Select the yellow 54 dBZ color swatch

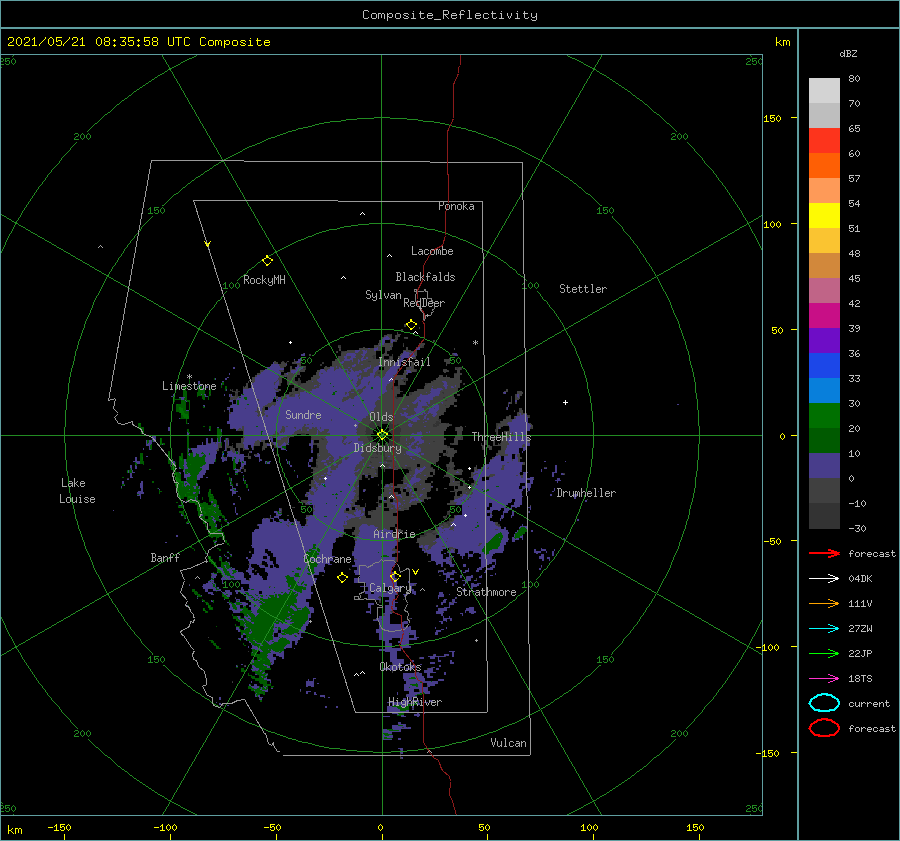coord(824,216)
